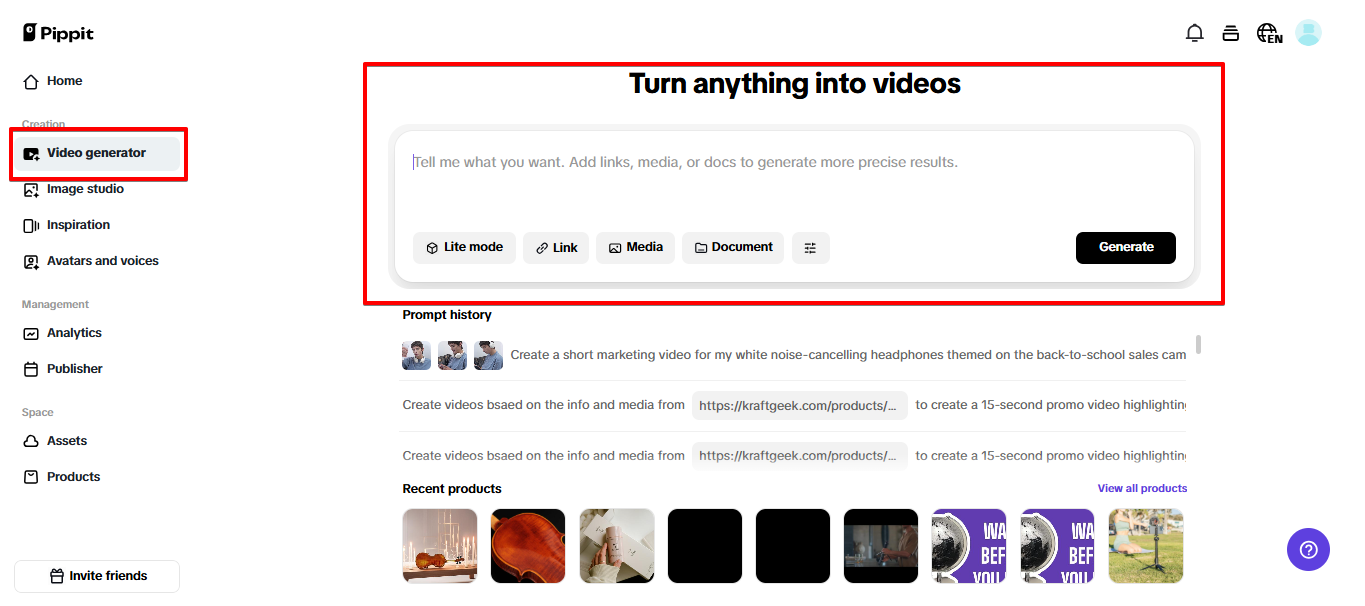Open the violin thumbnail under Recent products
The image size is (1365, 606).
click(x=527, y=545)
